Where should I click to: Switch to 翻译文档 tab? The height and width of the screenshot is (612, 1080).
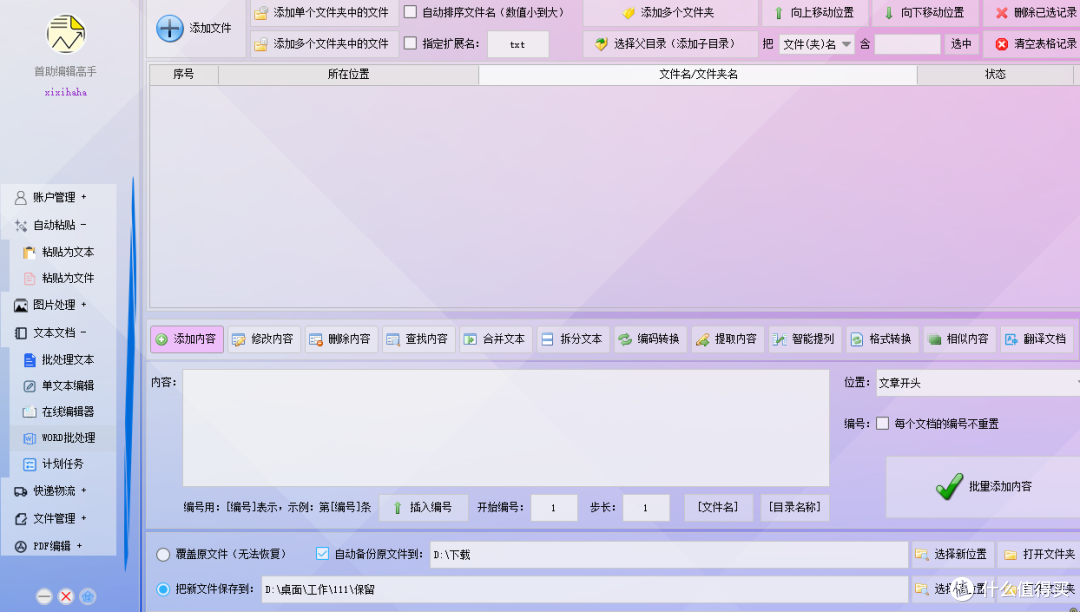(x=1037, y=339)
